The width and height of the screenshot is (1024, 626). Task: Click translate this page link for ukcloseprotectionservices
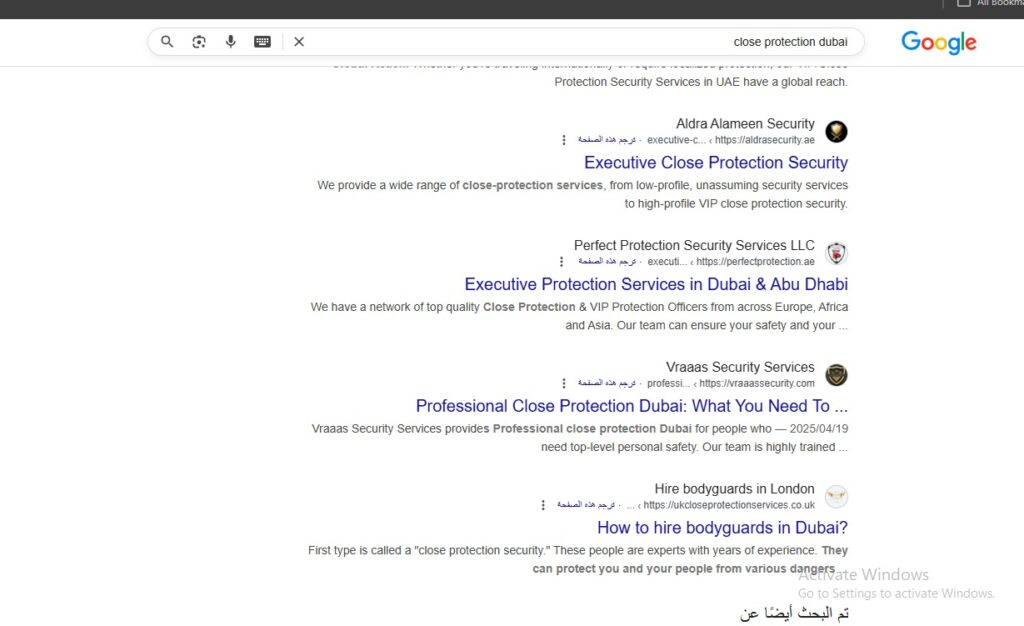coord(586,505)
